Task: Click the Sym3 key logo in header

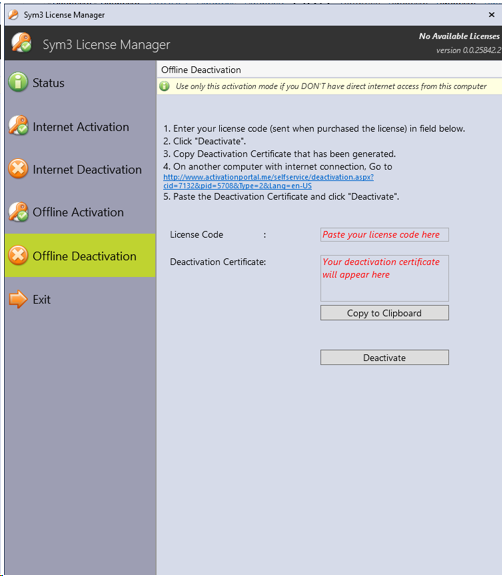Action: 21,43
